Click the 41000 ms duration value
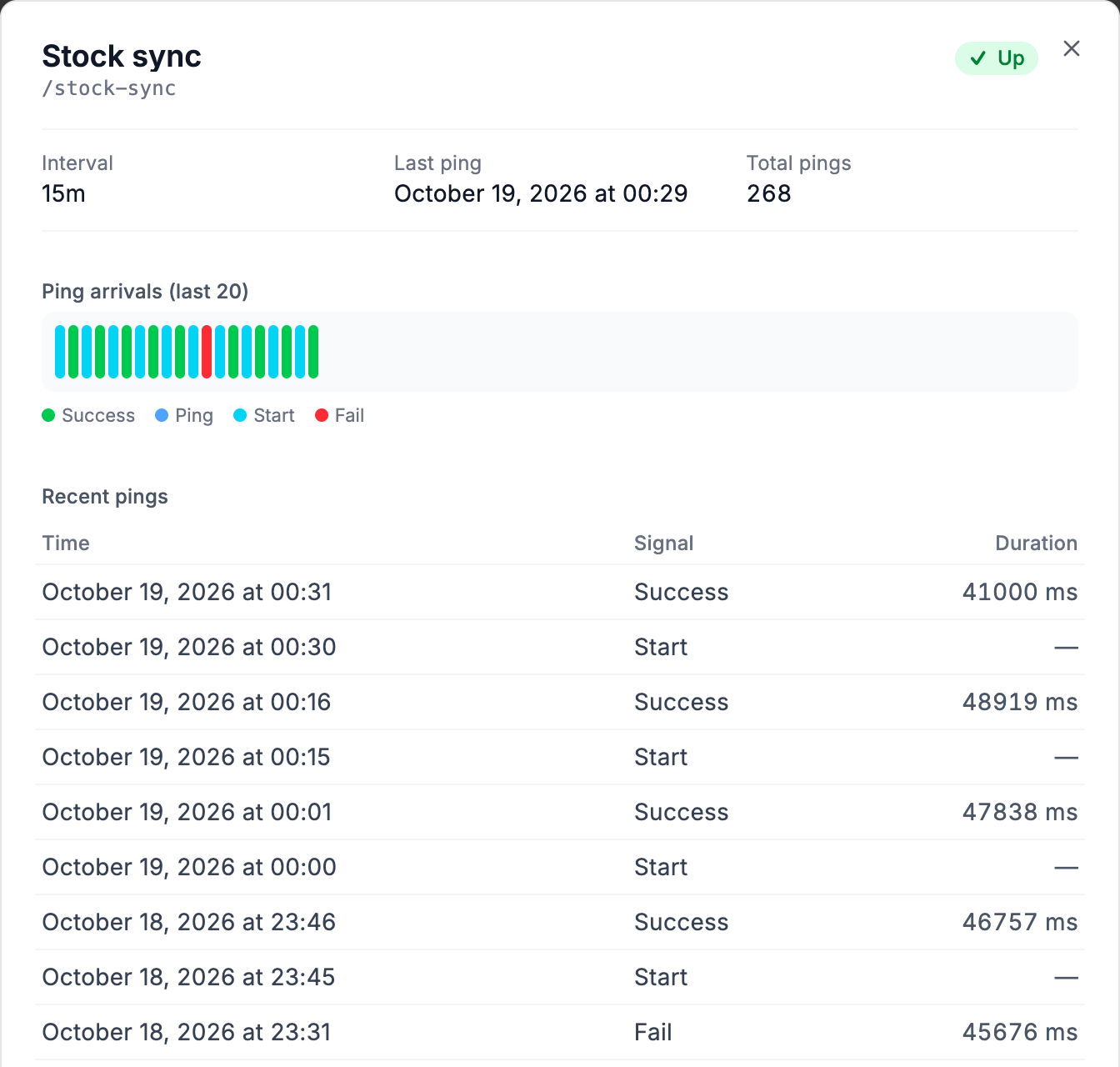The image size is (1120, 1067). pos(1020,592)
